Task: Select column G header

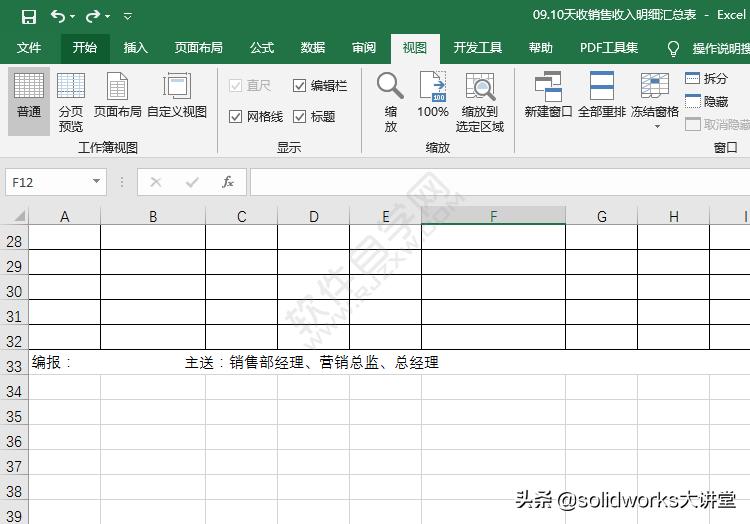Action: [602, 217]
